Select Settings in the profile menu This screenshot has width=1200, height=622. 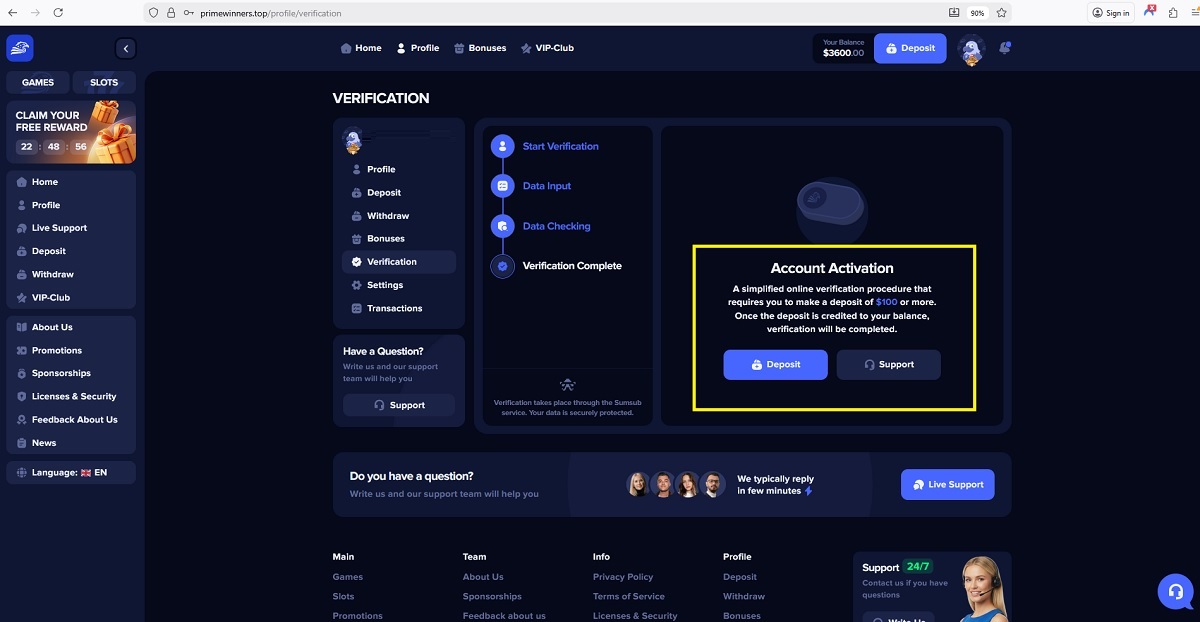(x=384, y=285)
